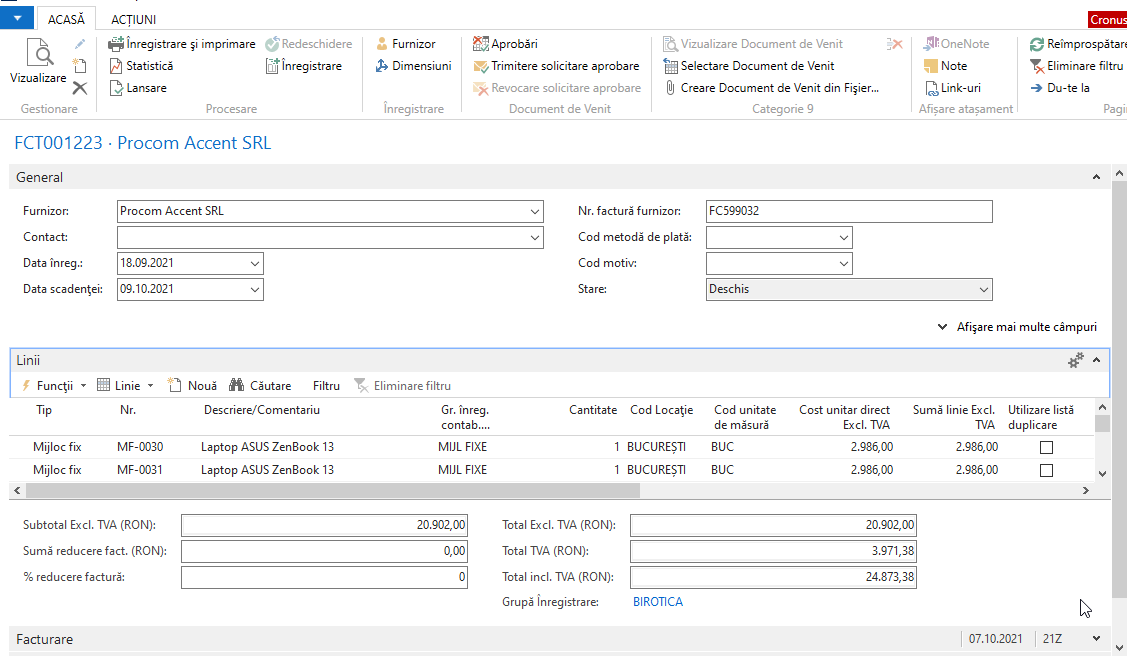Click the Descriere/Comentariu column header
1127x662 pixels.
(x=262, y=410)
